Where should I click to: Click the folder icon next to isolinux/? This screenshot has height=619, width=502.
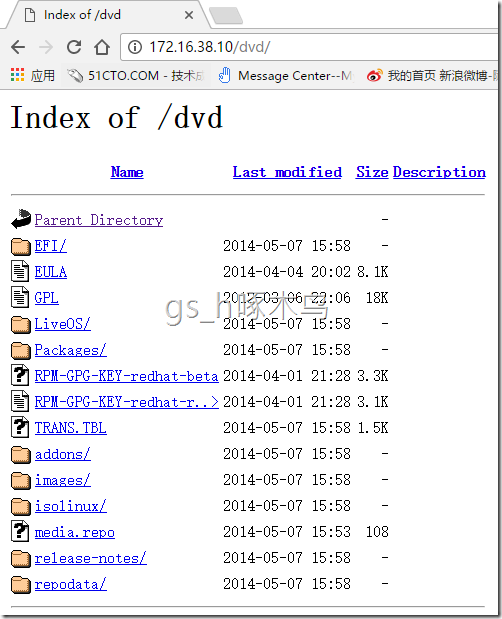(21, 507)
